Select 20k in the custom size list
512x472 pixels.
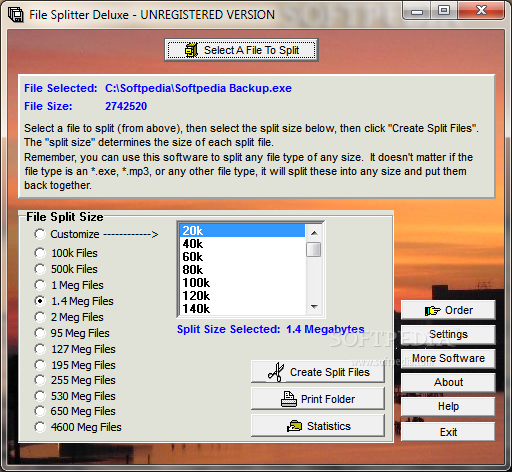coord(242,231)
